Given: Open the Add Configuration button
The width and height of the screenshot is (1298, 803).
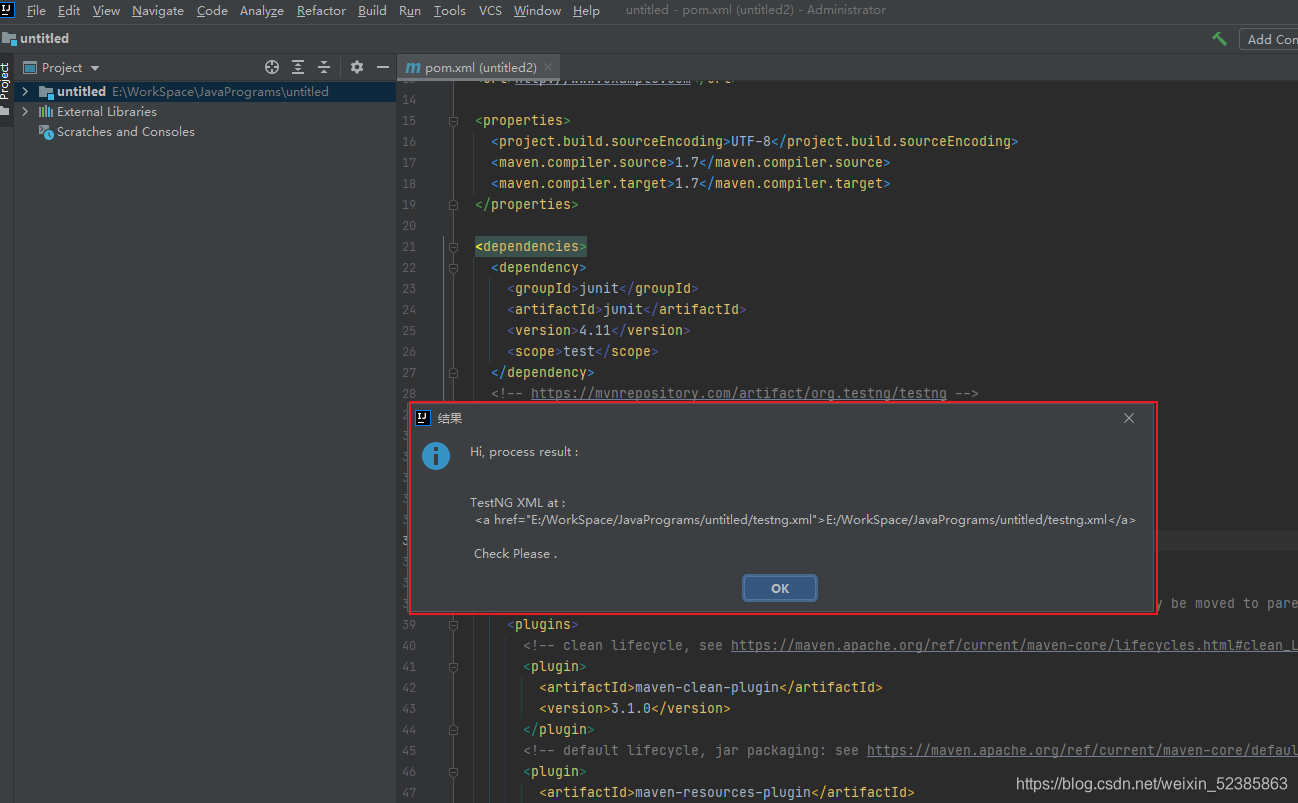Looking at the screenshot, I should [1268, 39].
